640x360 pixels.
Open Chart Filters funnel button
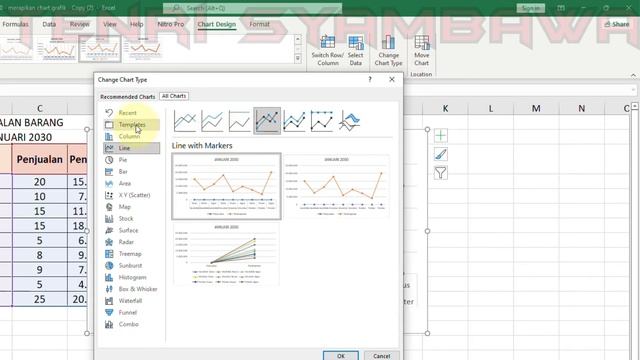440,173
